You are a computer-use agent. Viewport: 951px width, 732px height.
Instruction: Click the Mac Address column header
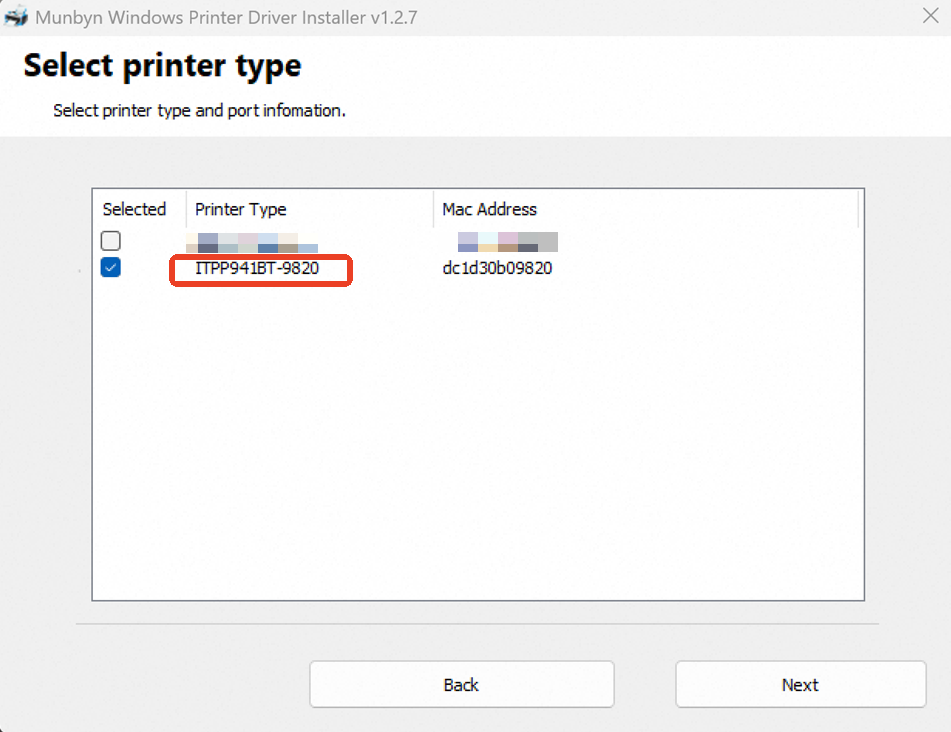coord(489,209)
